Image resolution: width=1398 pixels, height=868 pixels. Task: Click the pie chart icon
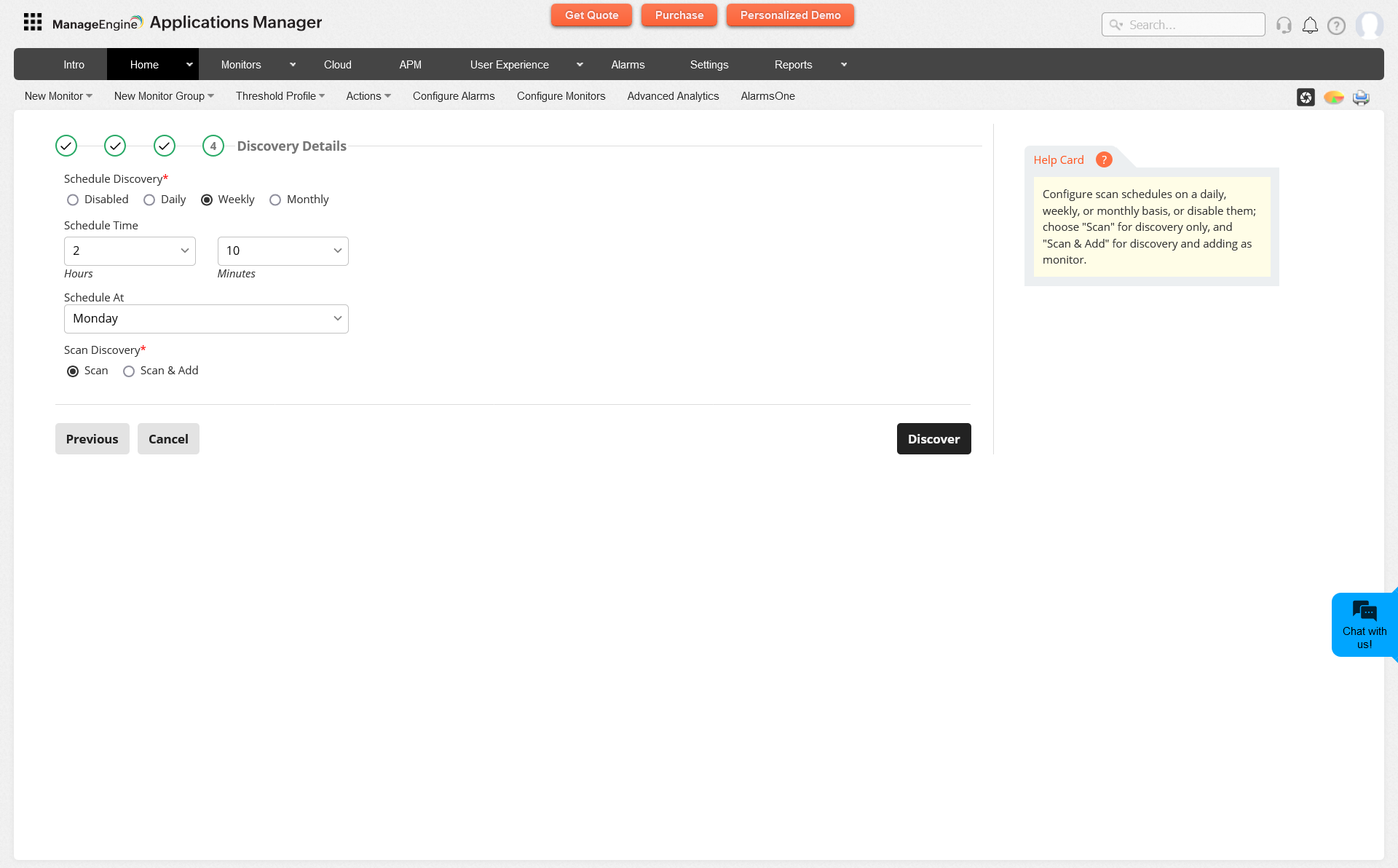[1333, 98]
